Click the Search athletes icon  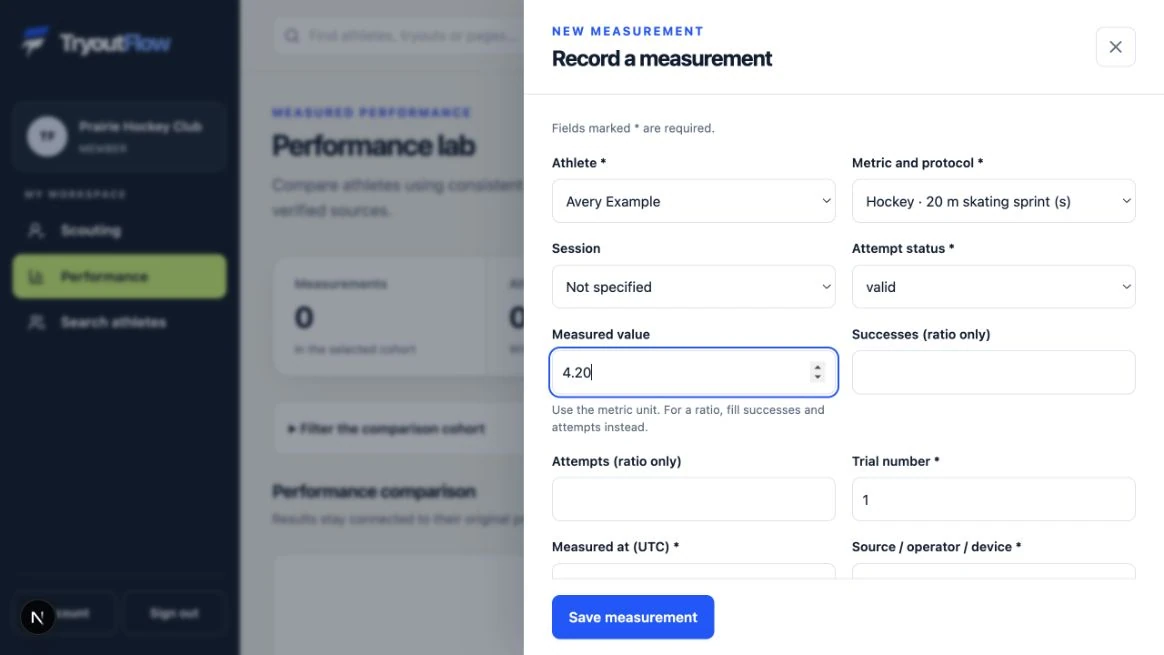pos(36,322)
